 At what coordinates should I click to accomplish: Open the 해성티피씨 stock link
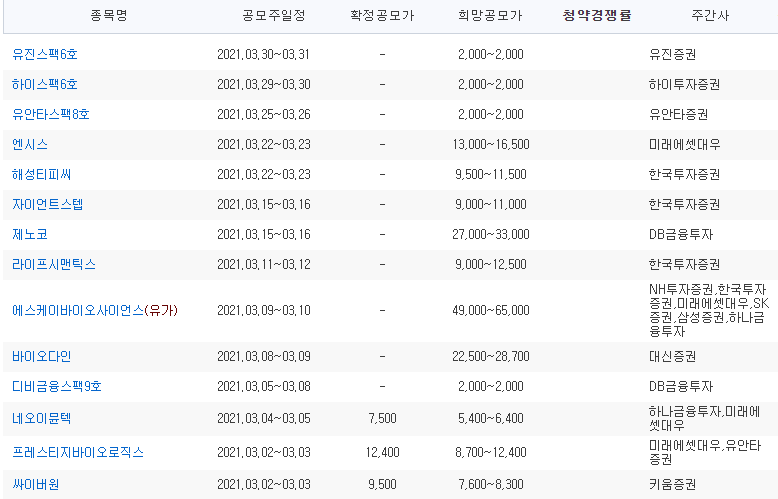pyautogui.click(x=42, y=174)
